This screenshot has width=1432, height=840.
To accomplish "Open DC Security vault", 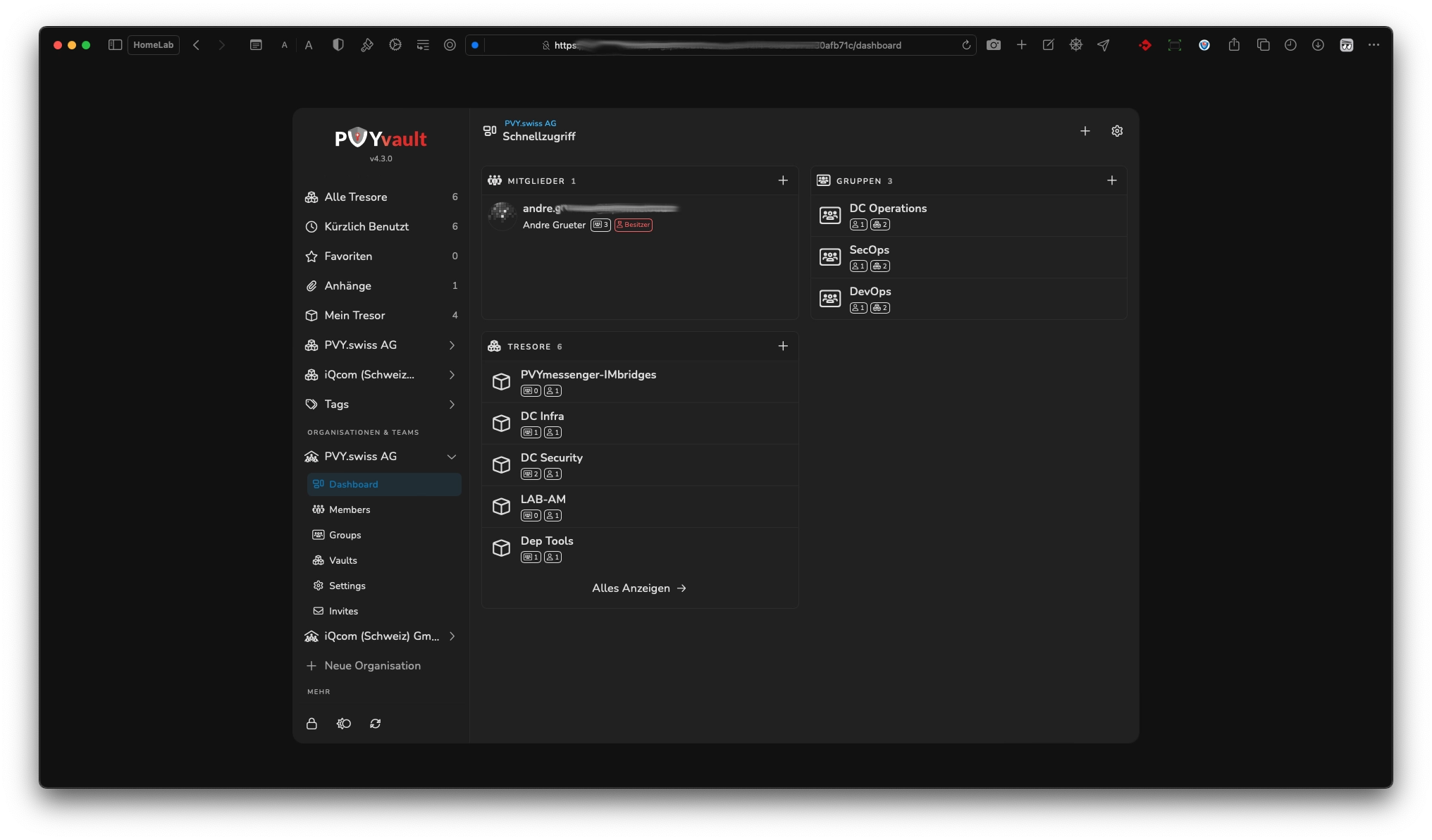I will pos(640,465).
